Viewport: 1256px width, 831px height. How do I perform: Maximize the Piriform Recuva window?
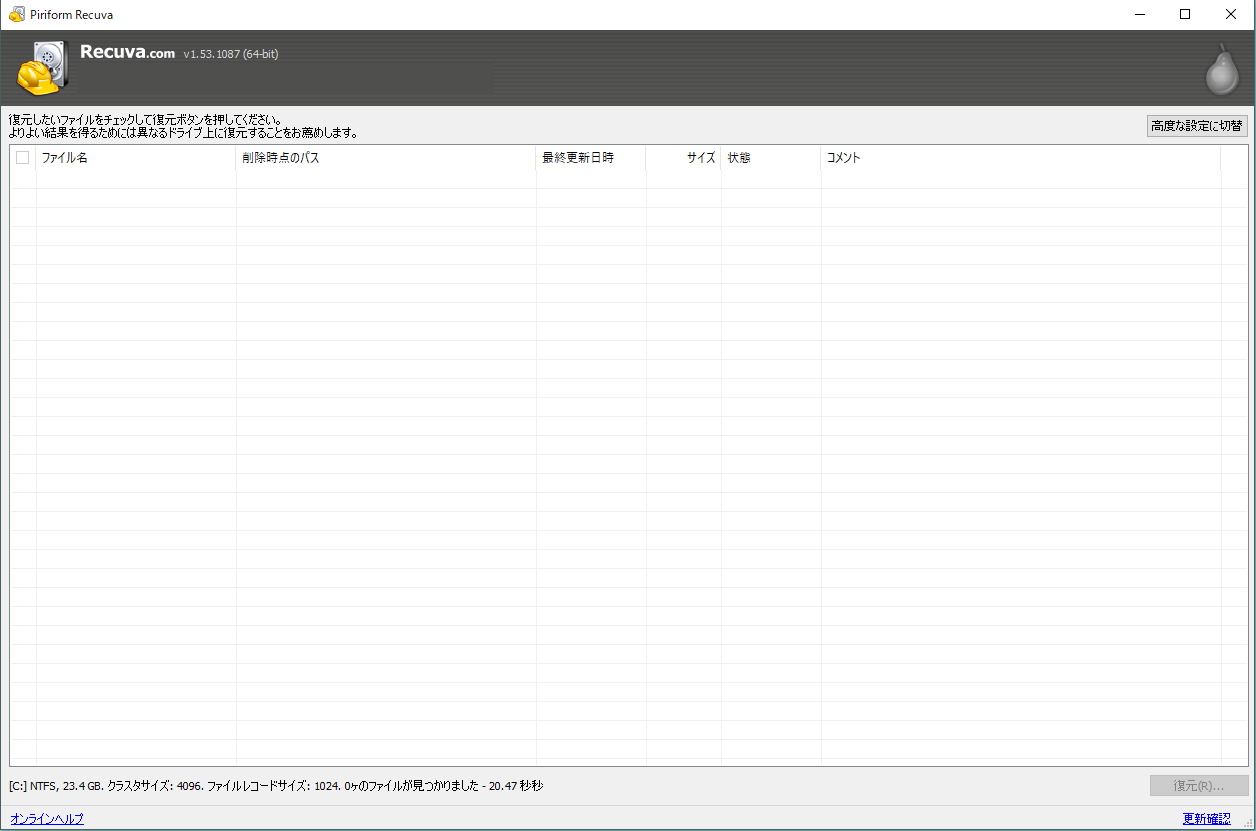[1185, 14]
